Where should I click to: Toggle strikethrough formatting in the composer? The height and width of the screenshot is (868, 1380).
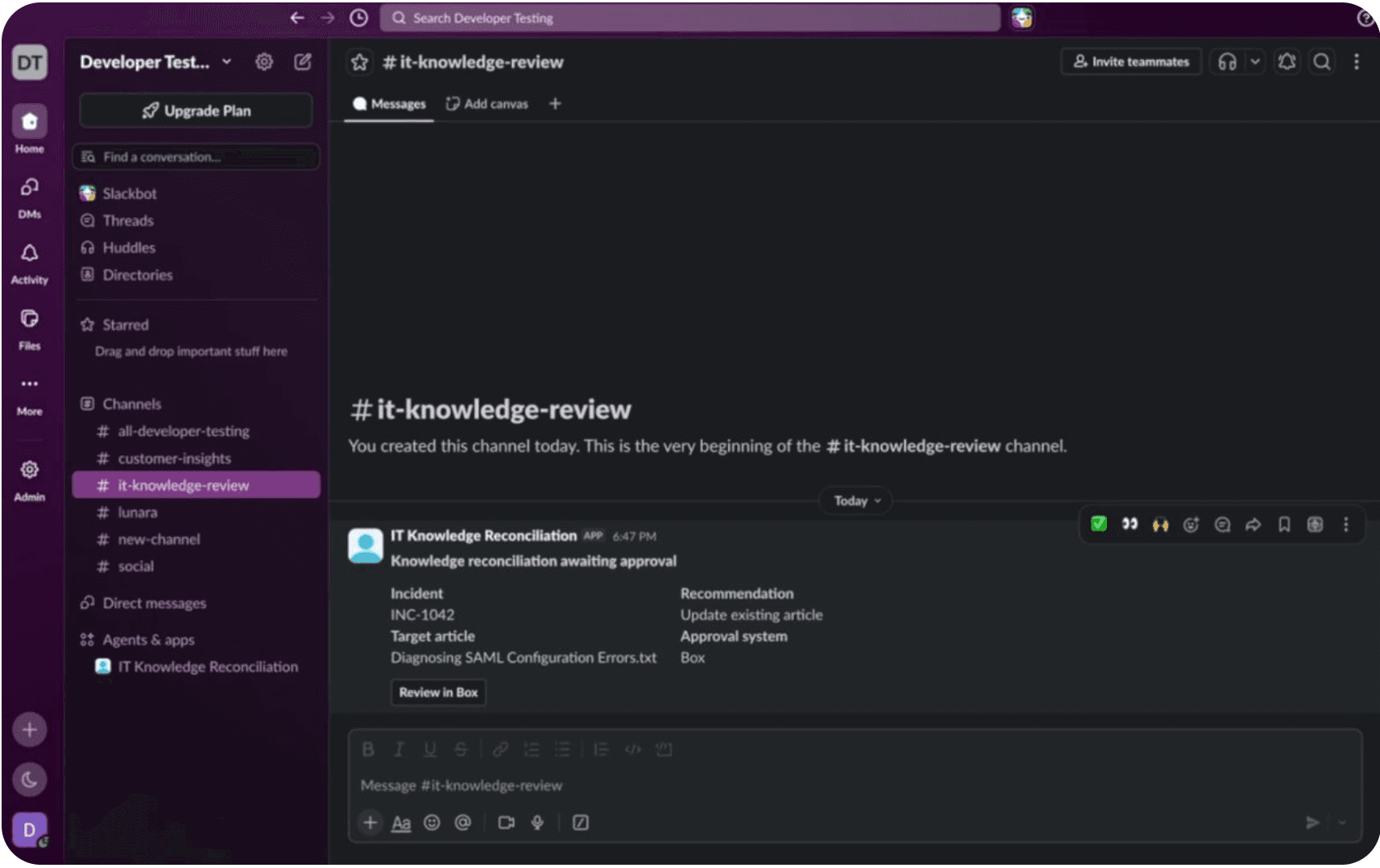tap(461, 749)
